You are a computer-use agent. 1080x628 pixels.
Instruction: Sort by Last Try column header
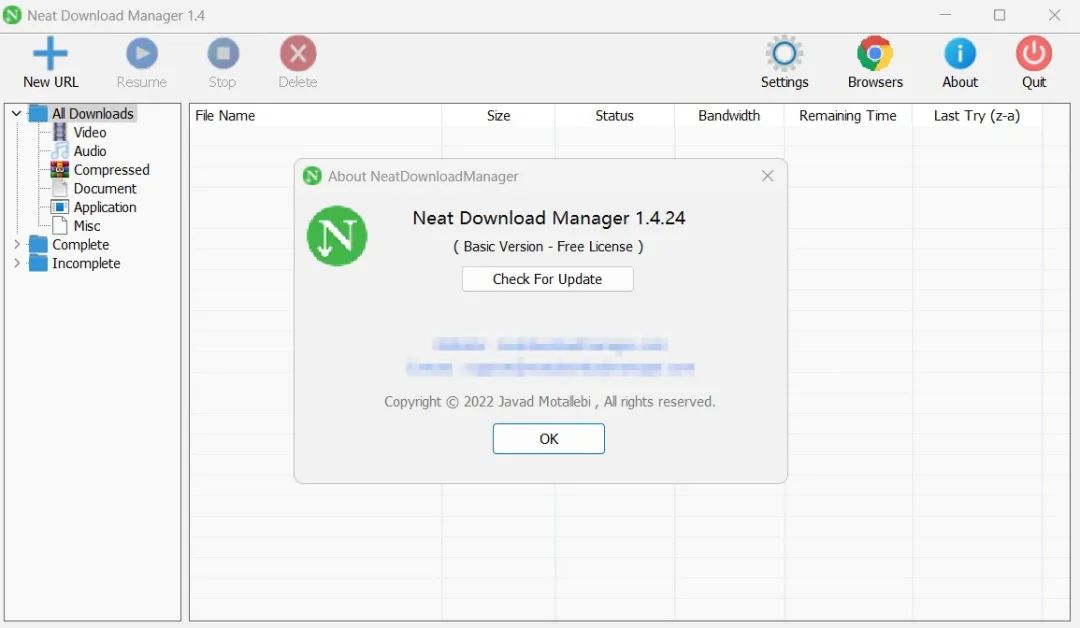[977, 116]
